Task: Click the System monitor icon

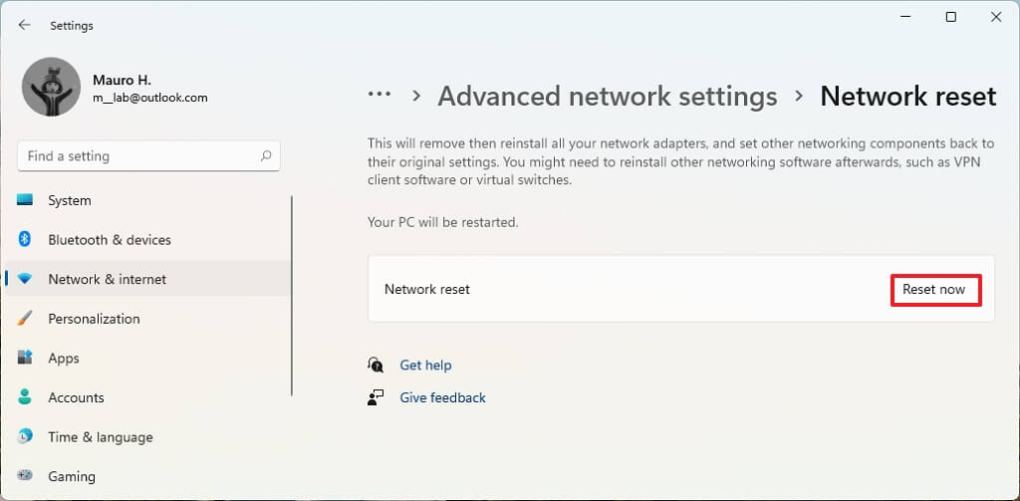Action: click(x=25, y=200)
